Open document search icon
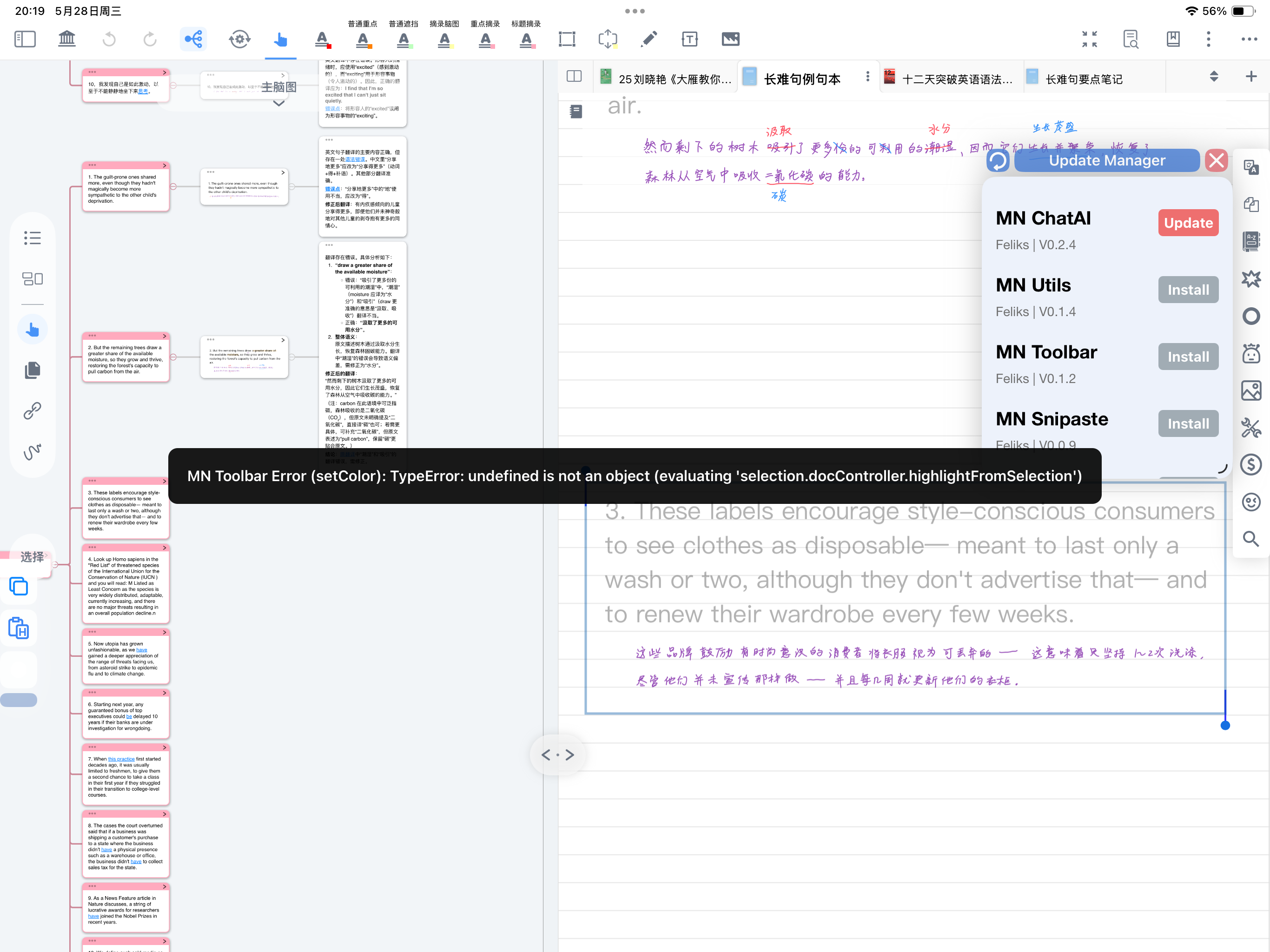 pyautogui.click(x=1131, y=39)
